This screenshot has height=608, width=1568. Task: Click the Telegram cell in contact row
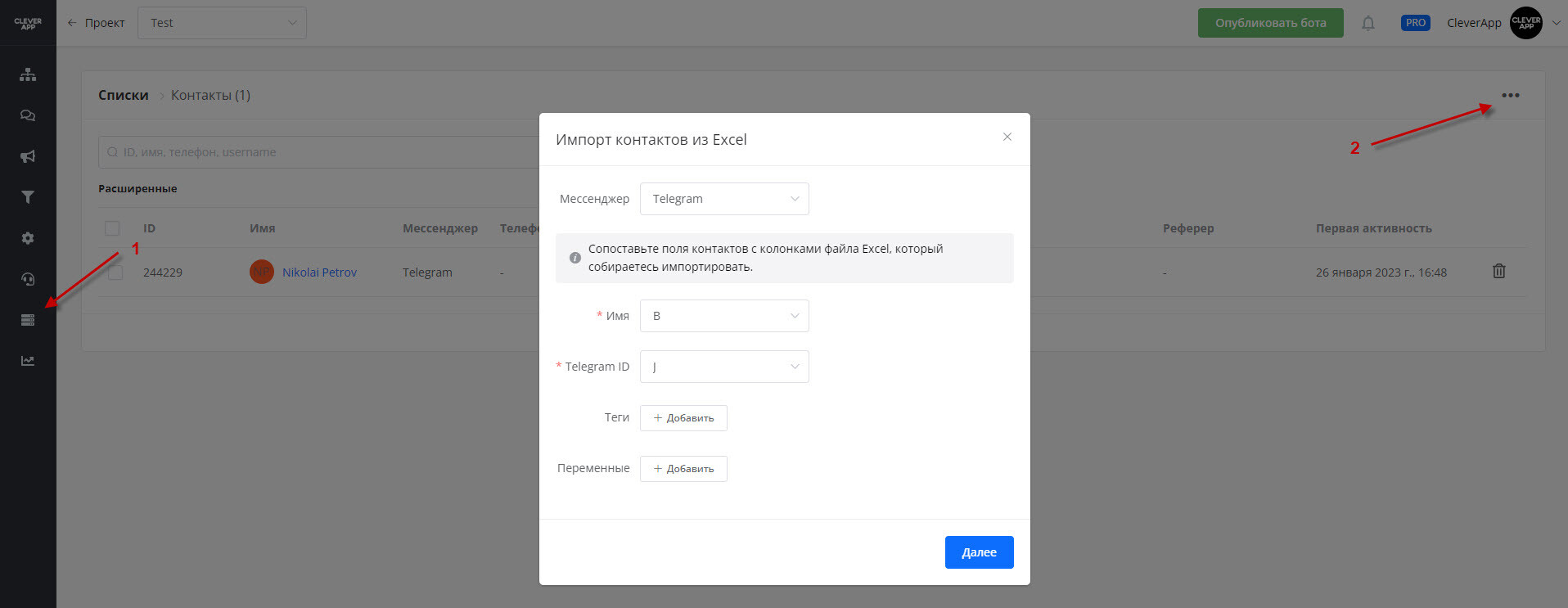click(x=427, y=272)
